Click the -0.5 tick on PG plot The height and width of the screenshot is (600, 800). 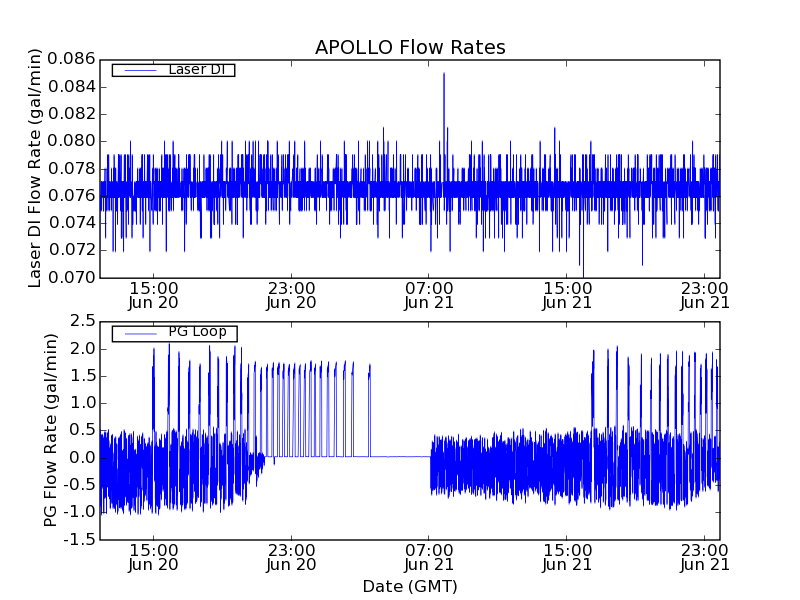click(80, 485)
